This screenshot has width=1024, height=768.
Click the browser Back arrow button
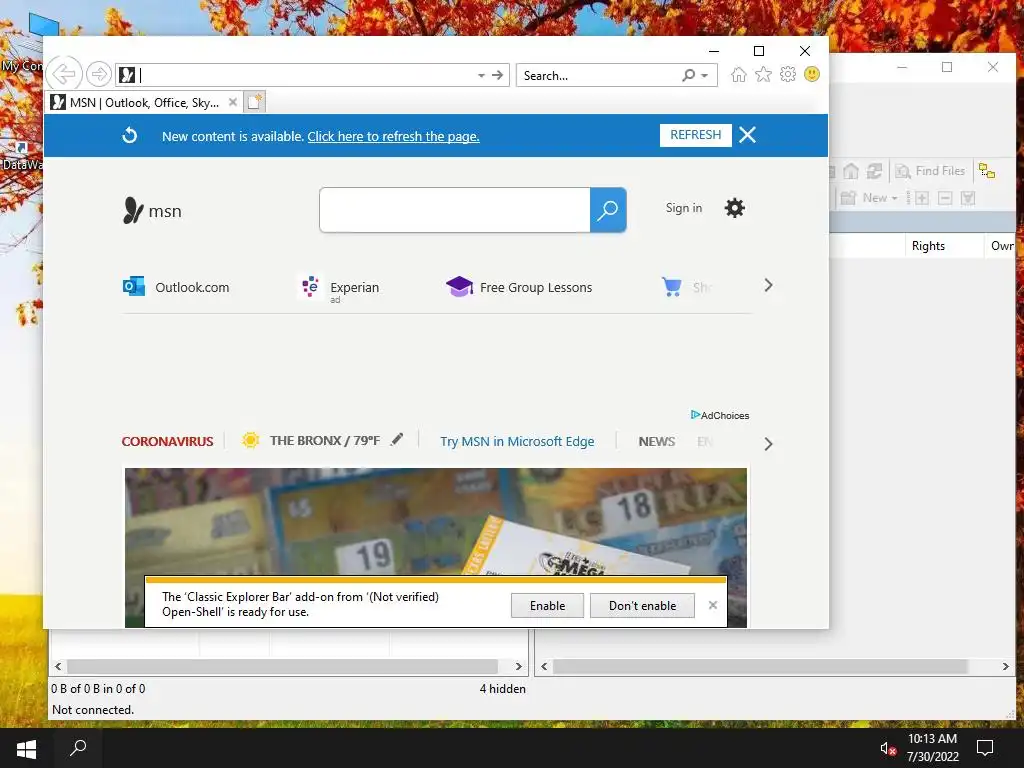(x=64, y=74)
